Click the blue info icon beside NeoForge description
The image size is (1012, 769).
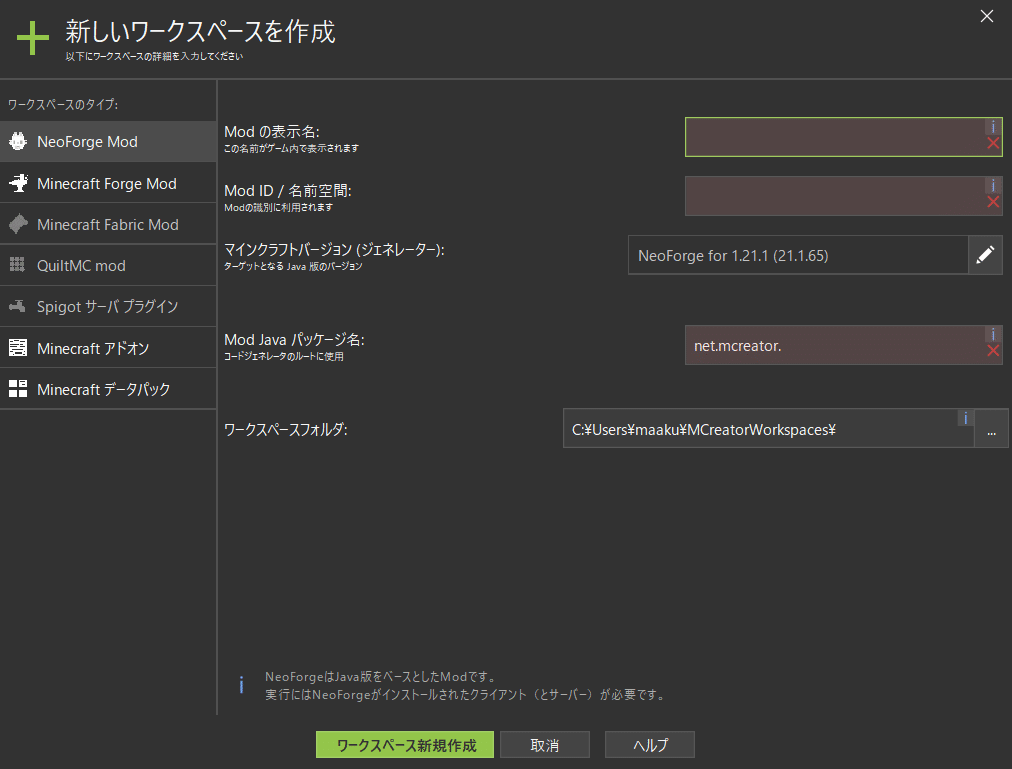click(241, 685)
